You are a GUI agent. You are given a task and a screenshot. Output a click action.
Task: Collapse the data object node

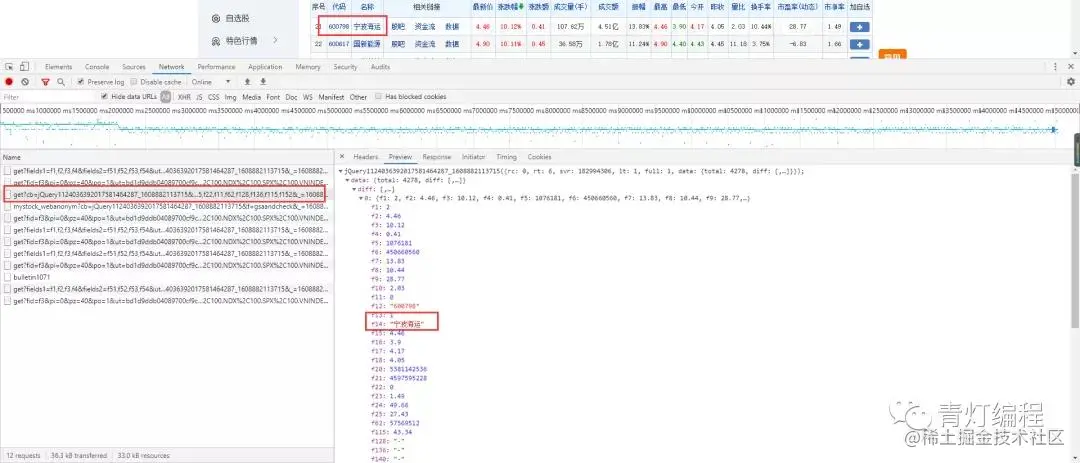coord(347,181)
